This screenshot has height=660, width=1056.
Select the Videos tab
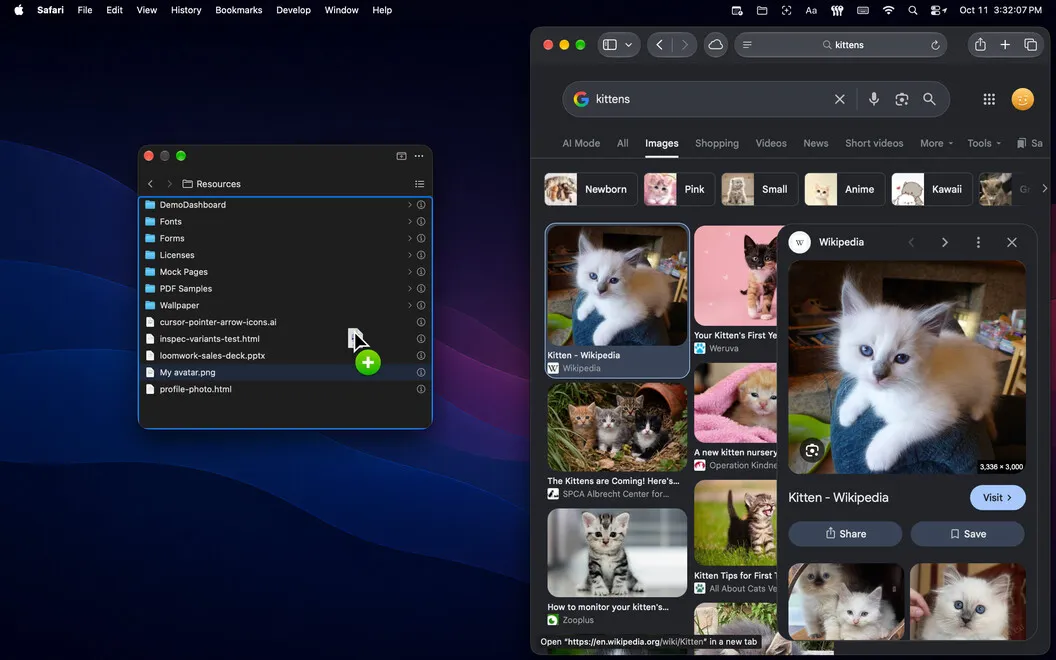coord(770,143)
